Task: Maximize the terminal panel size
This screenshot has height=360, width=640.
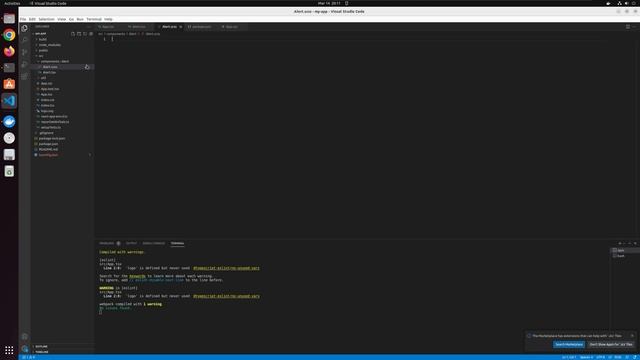Action: pos(630,243)
